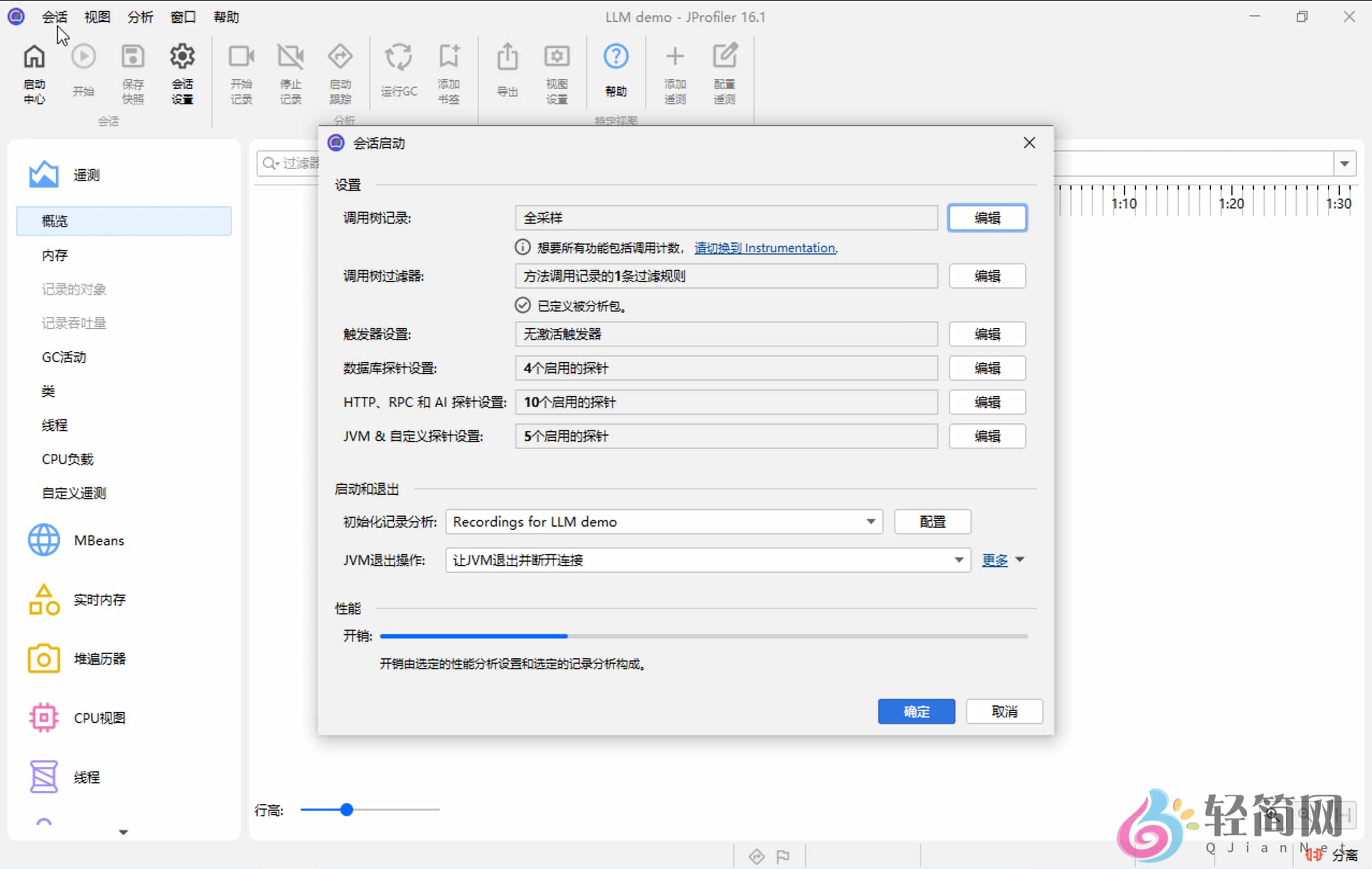Click the 停止记录 (Stop Recording) icon

coord(290,73)
